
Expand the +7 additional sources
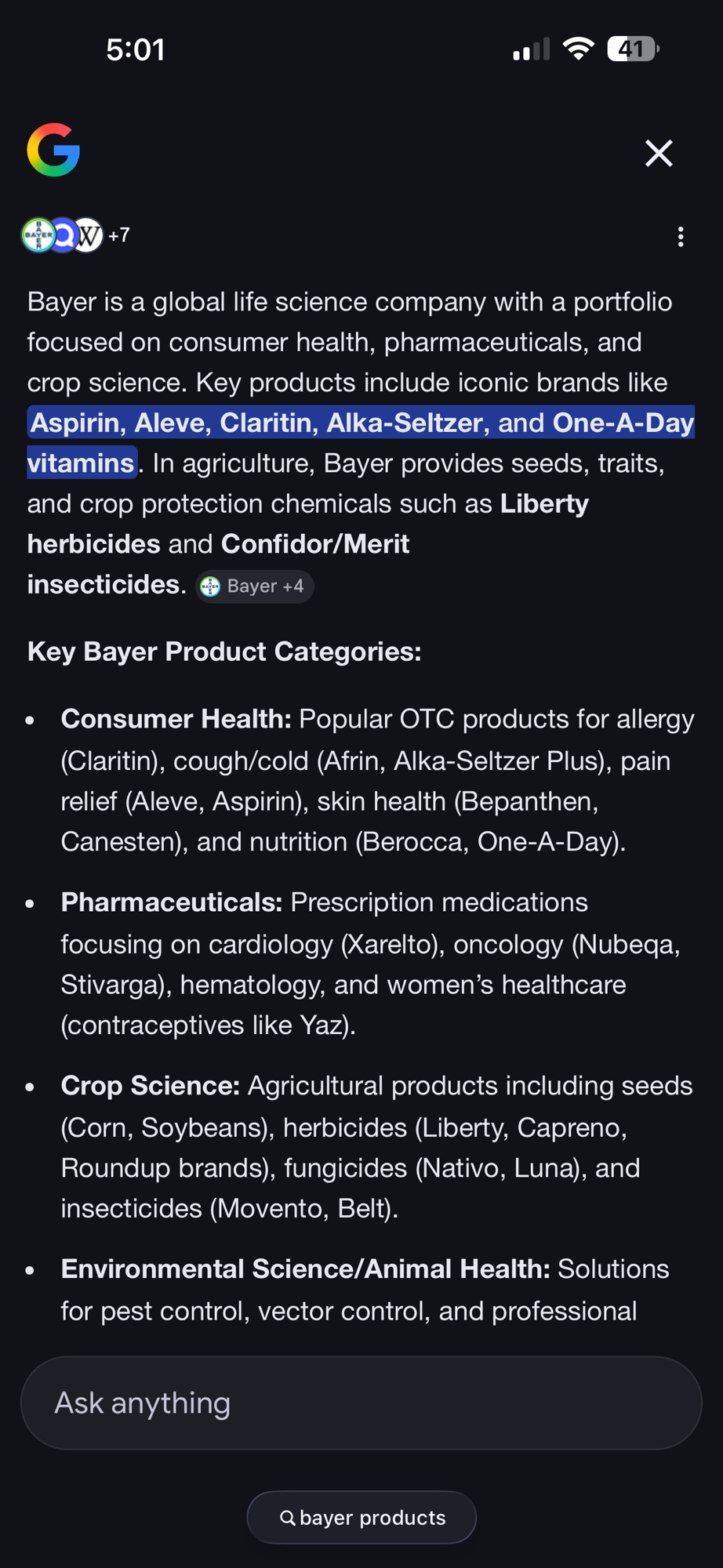119,235
